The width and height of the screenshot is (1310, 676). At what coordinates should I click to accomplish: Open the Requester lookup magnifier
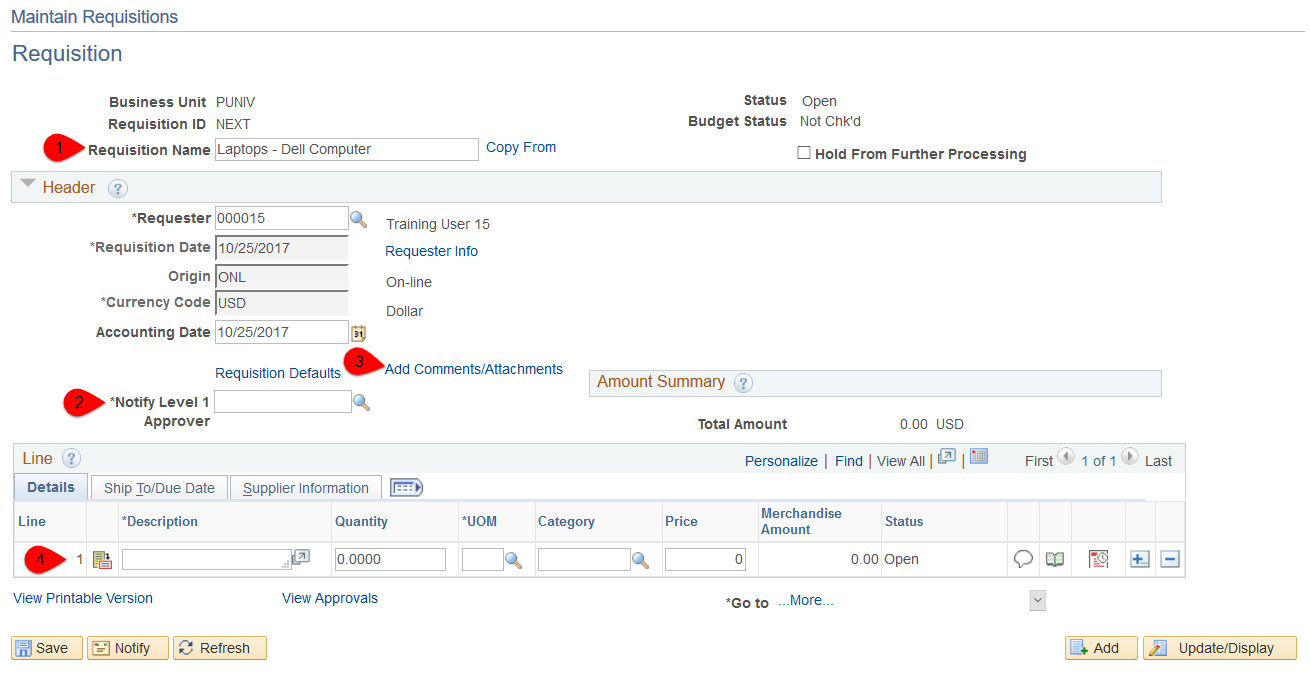coord(358,219)
